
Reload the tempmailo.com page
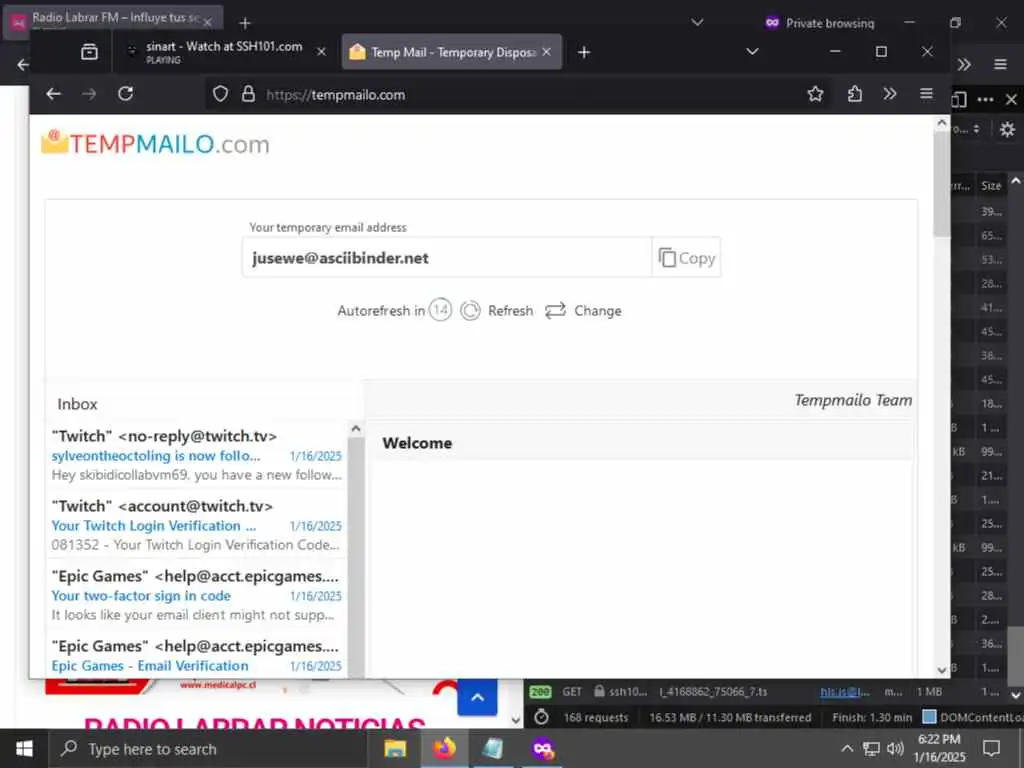click(125, 94)
